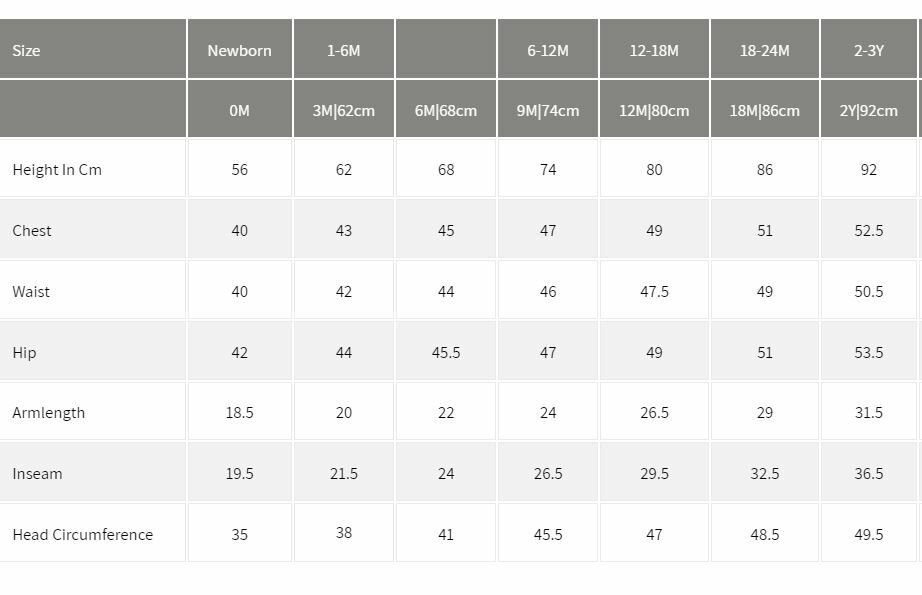Screen dimensions: 922x595
Task: Click the Head Circumference row label
Action: coord(83,535)
